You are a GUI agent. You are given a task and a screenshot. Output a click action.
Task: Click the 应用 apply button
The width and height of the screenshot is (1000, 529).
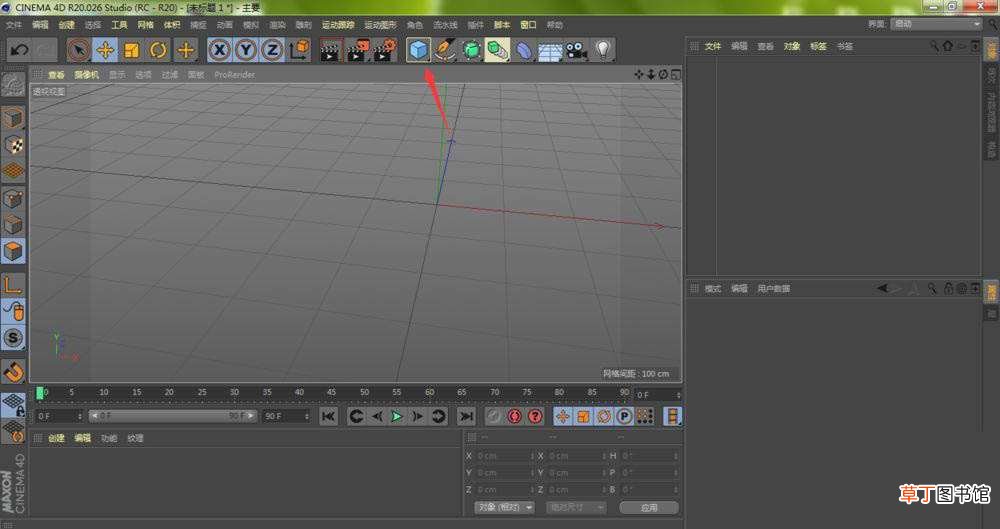click(649, 507)
